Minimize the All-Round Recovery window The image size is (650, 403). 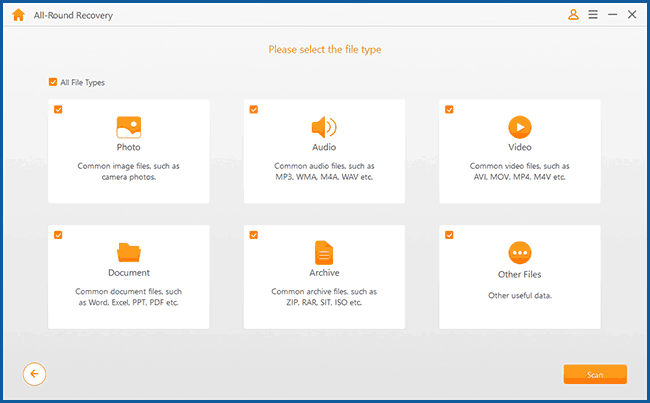click(x=613, y=15)
